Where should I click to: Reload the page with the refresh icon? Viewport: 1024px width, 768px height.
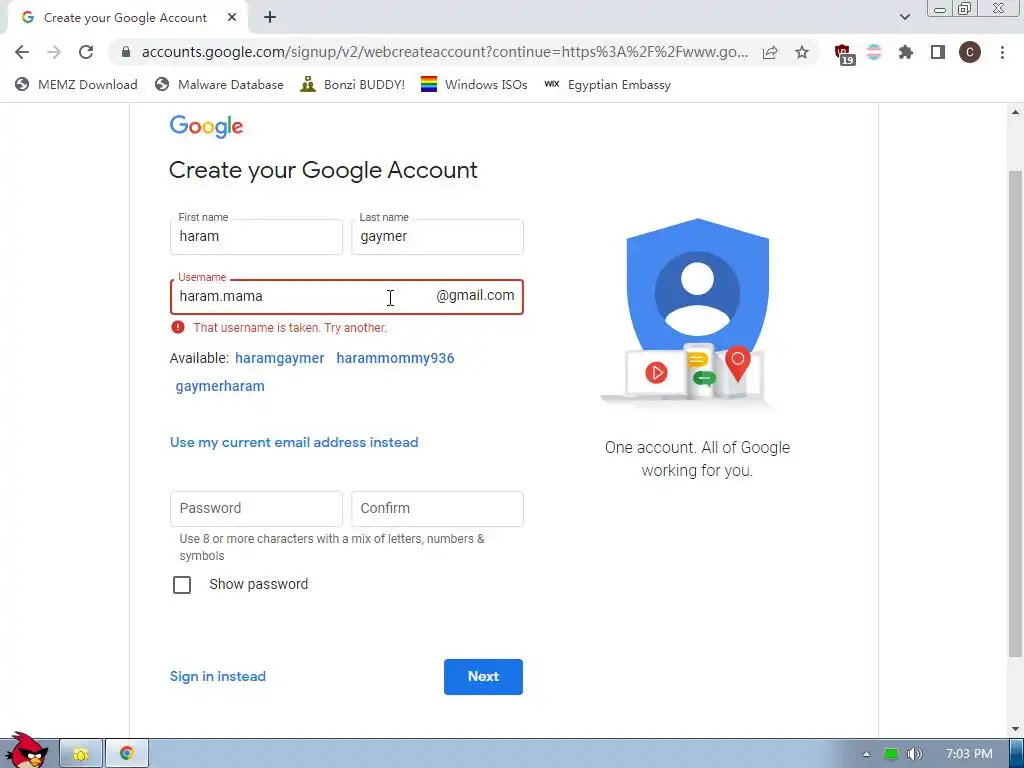point(86,52)
